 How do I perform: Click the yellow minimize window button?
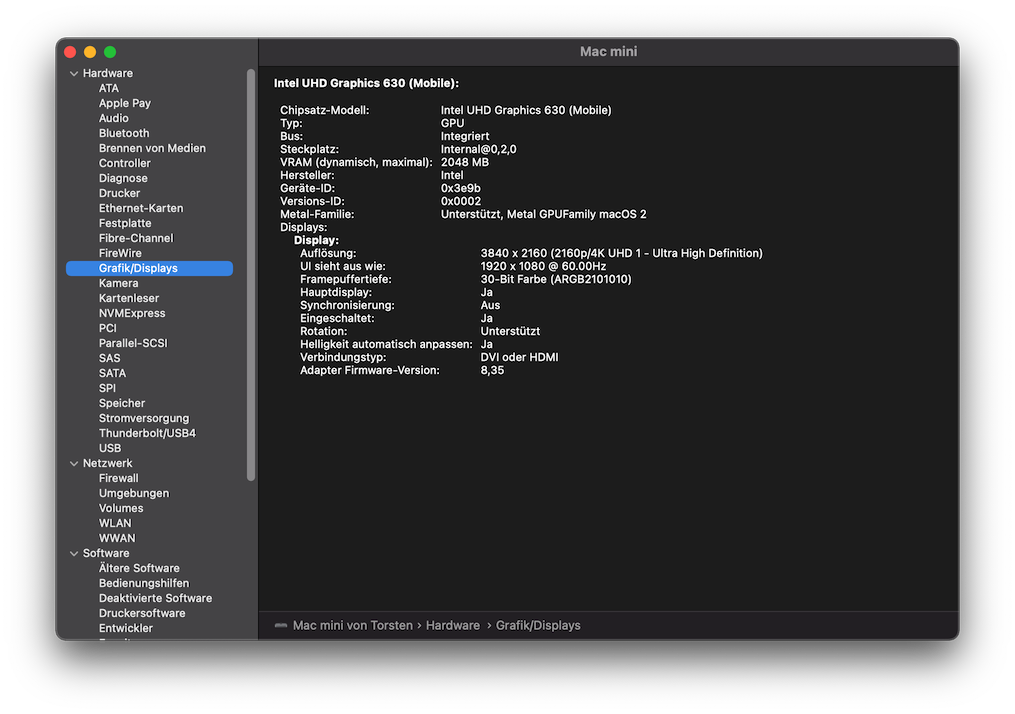pyautogui.click(x=90, y=52)
